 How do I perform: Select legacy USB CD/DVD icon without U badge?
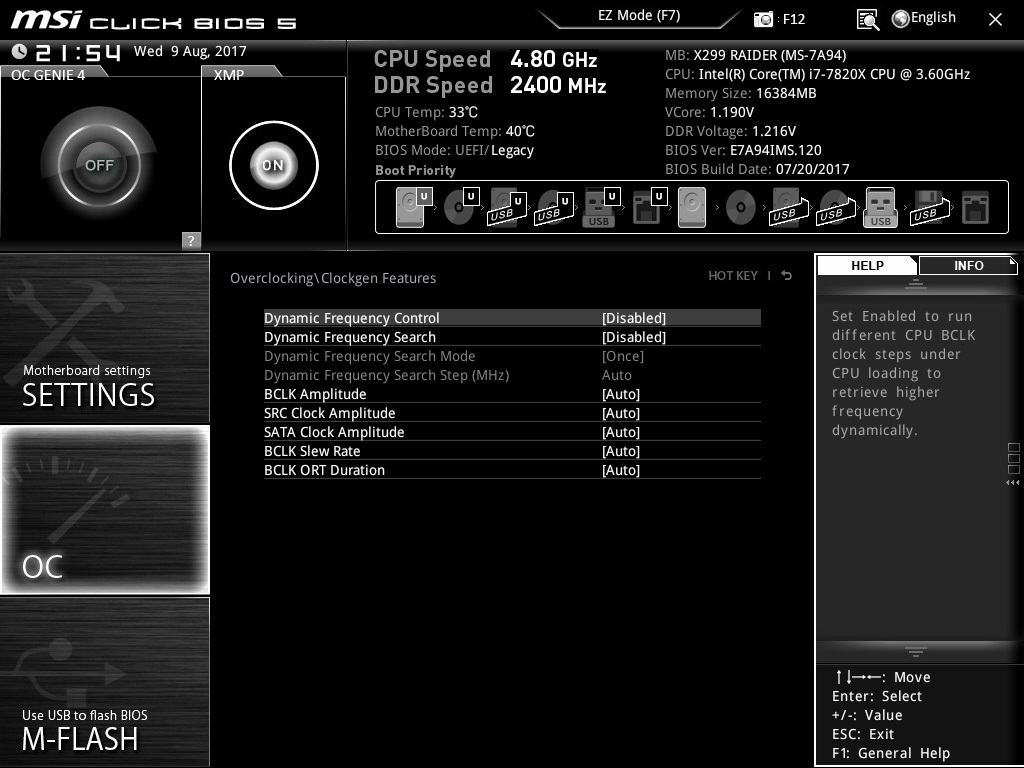coord(835,208)
